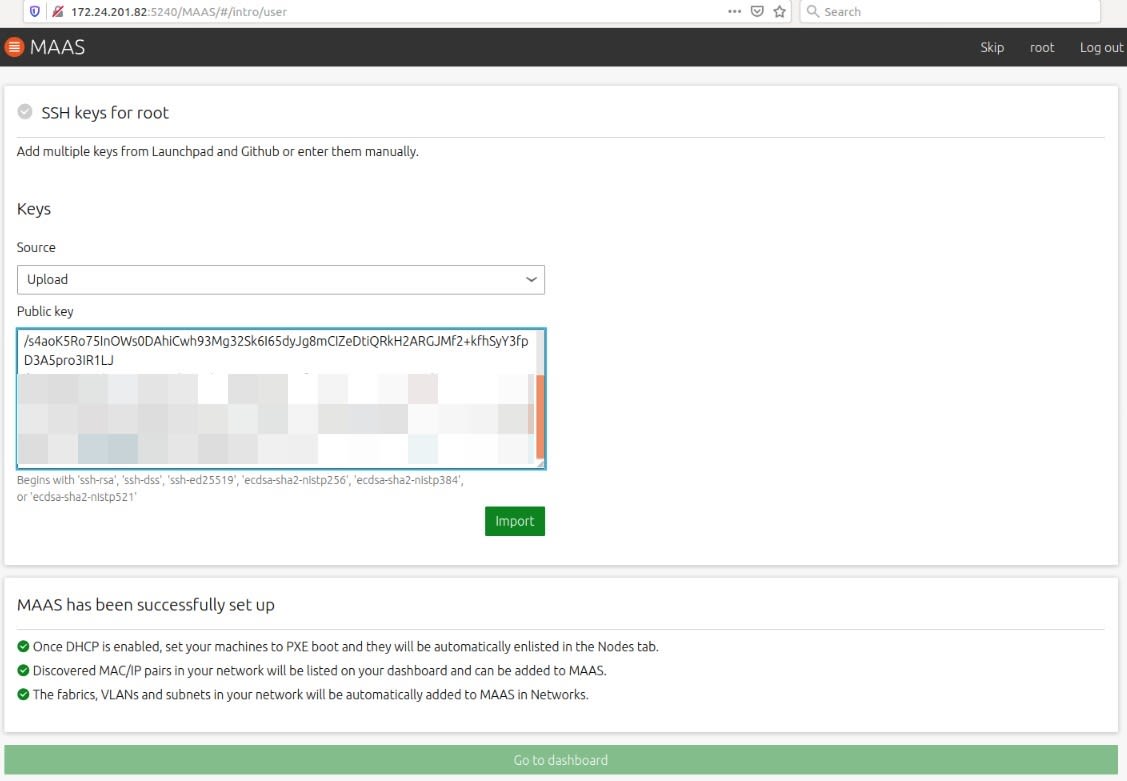Click the 'Public key' label
This screenshot has width=1127, height=781.
click(x=45, y=311)
